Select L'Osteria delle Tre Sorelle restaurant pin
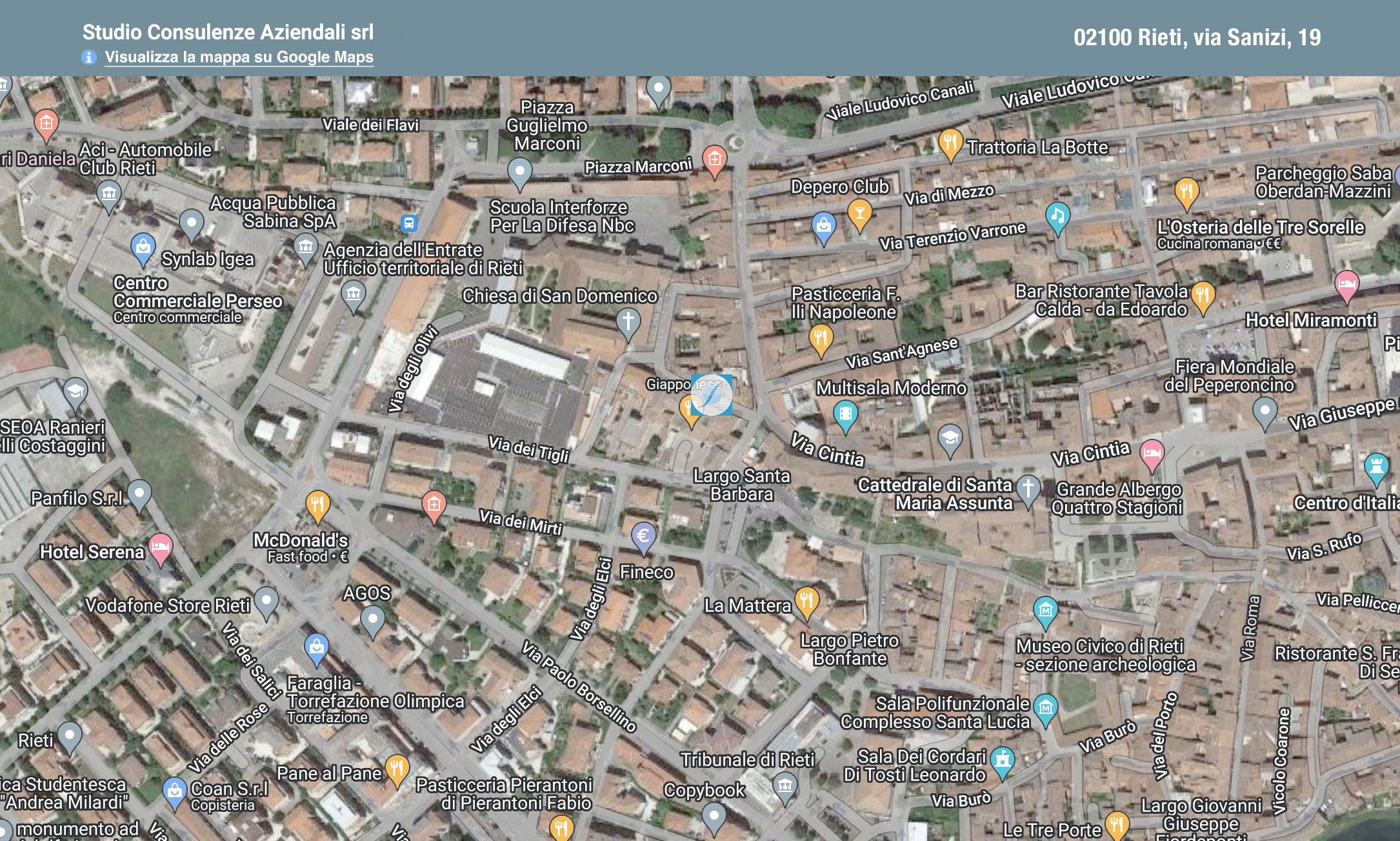The height and width of the screenshot is (841, 1400). (x=1186, y=193)
